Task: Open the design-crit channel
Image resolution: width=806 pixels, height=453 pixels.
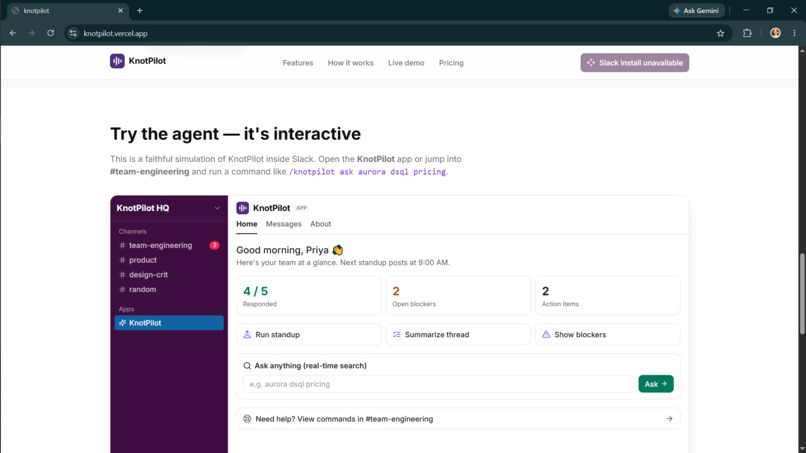Action: (x=169, y=275)
